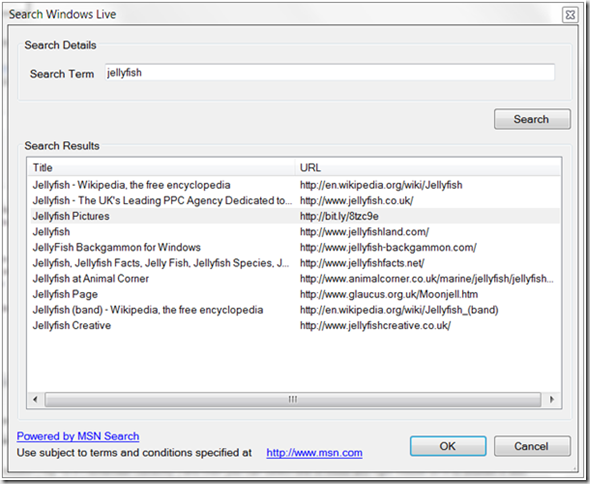Select the jellyfishland.com result row
The image size is (590, 484).
click(294, 232)
